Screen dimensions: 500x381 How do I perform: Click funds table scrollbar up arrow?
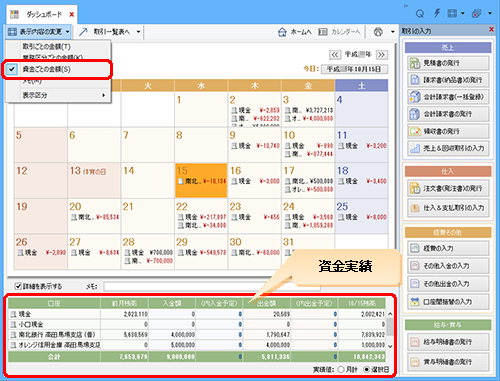pyautogui.click(x=390, y=314)
